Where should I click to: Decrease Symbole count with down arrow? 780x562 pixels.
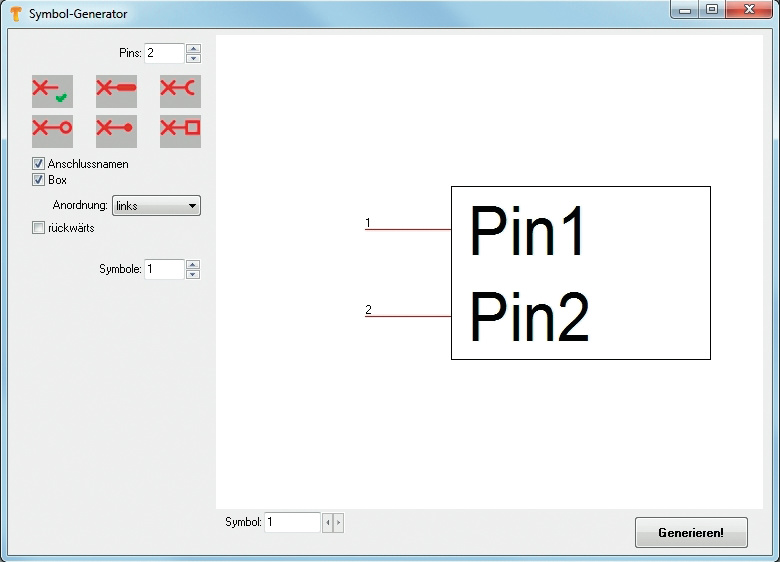(193, 274)
